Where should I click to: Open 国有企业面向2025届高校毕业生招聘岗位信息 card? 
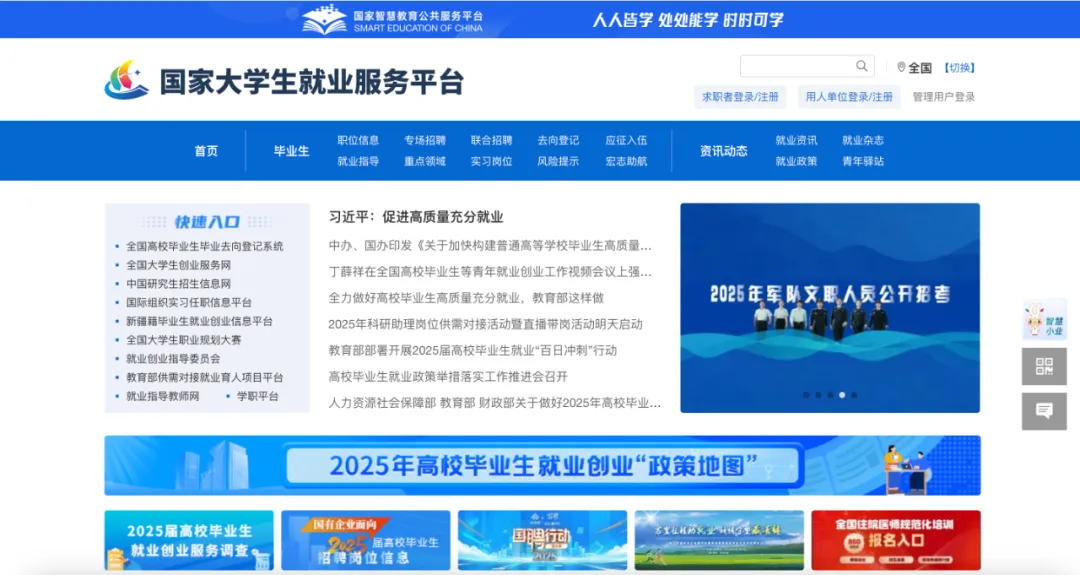(366, 541)
